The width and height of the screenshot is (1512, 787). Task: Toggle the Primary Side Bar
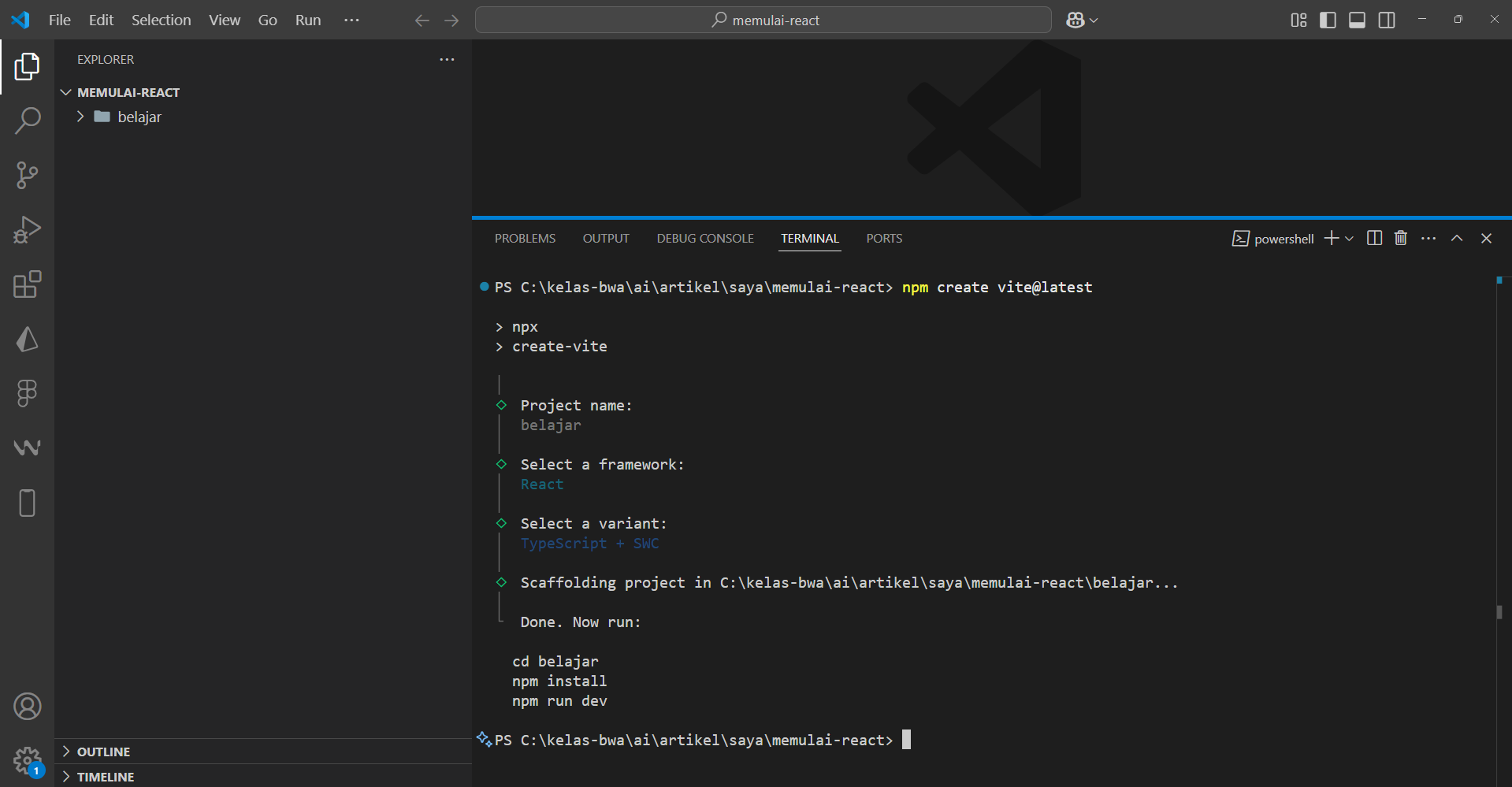coord(1328,20)
